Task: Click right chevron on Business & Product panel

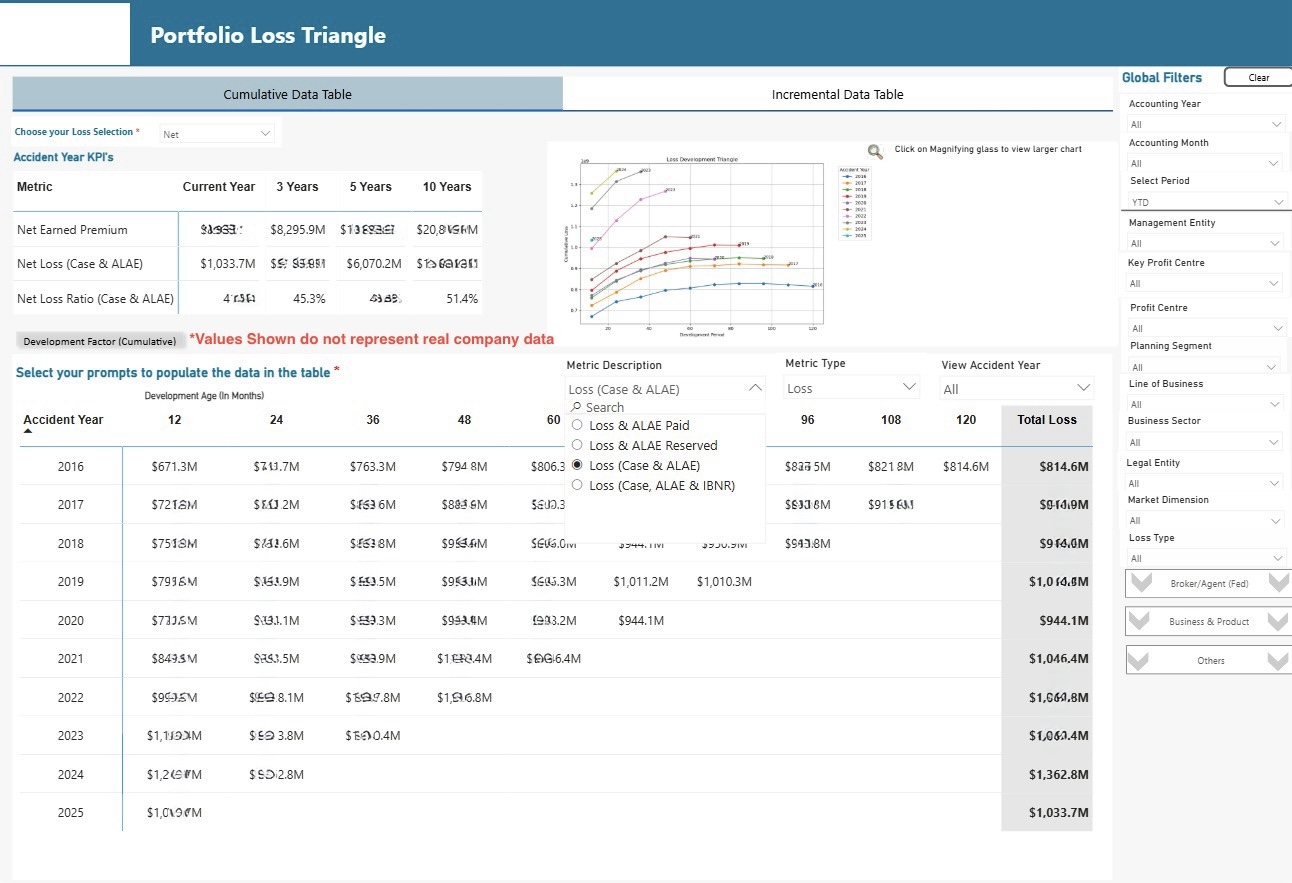Action: 1277,621
